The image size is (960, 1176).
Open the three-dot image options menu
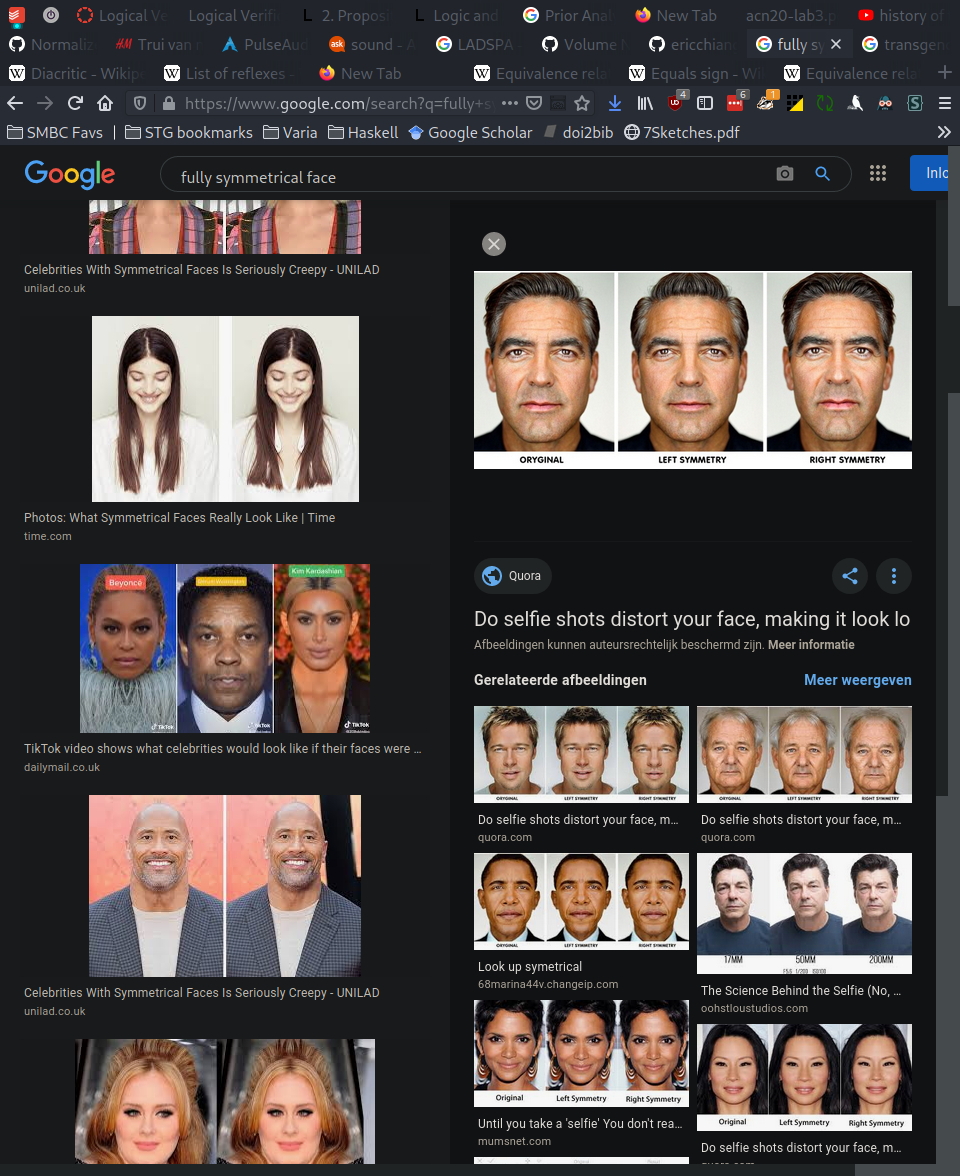[894, 576]
